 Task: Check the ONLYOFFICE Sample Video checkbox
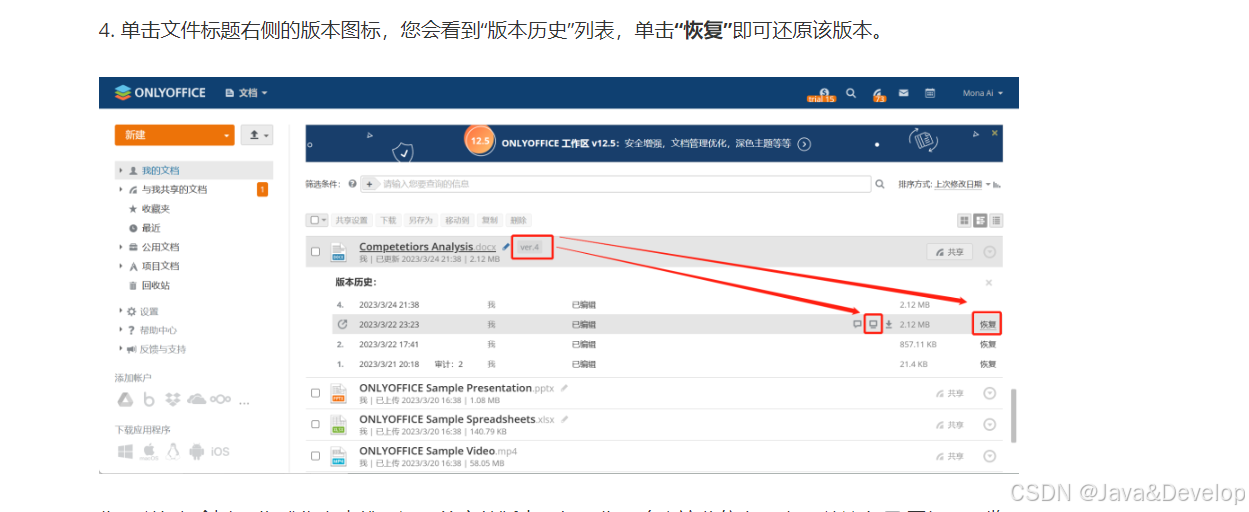tap(316, 456)
